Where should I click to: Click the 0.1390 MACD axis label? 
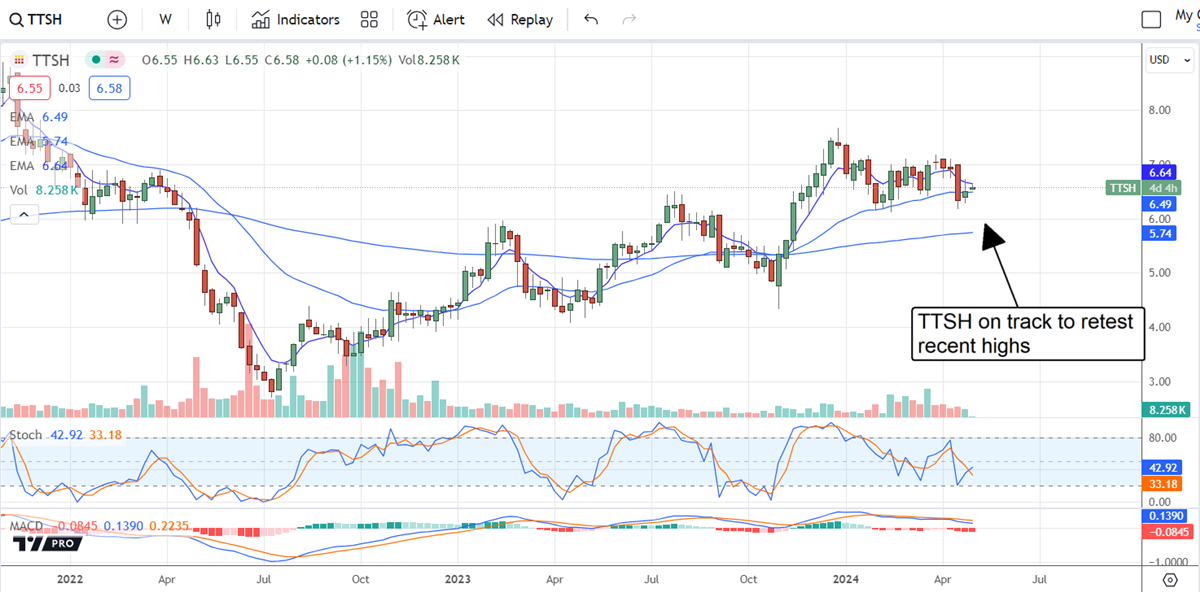pyautogui.click(x=1167, y=515)
